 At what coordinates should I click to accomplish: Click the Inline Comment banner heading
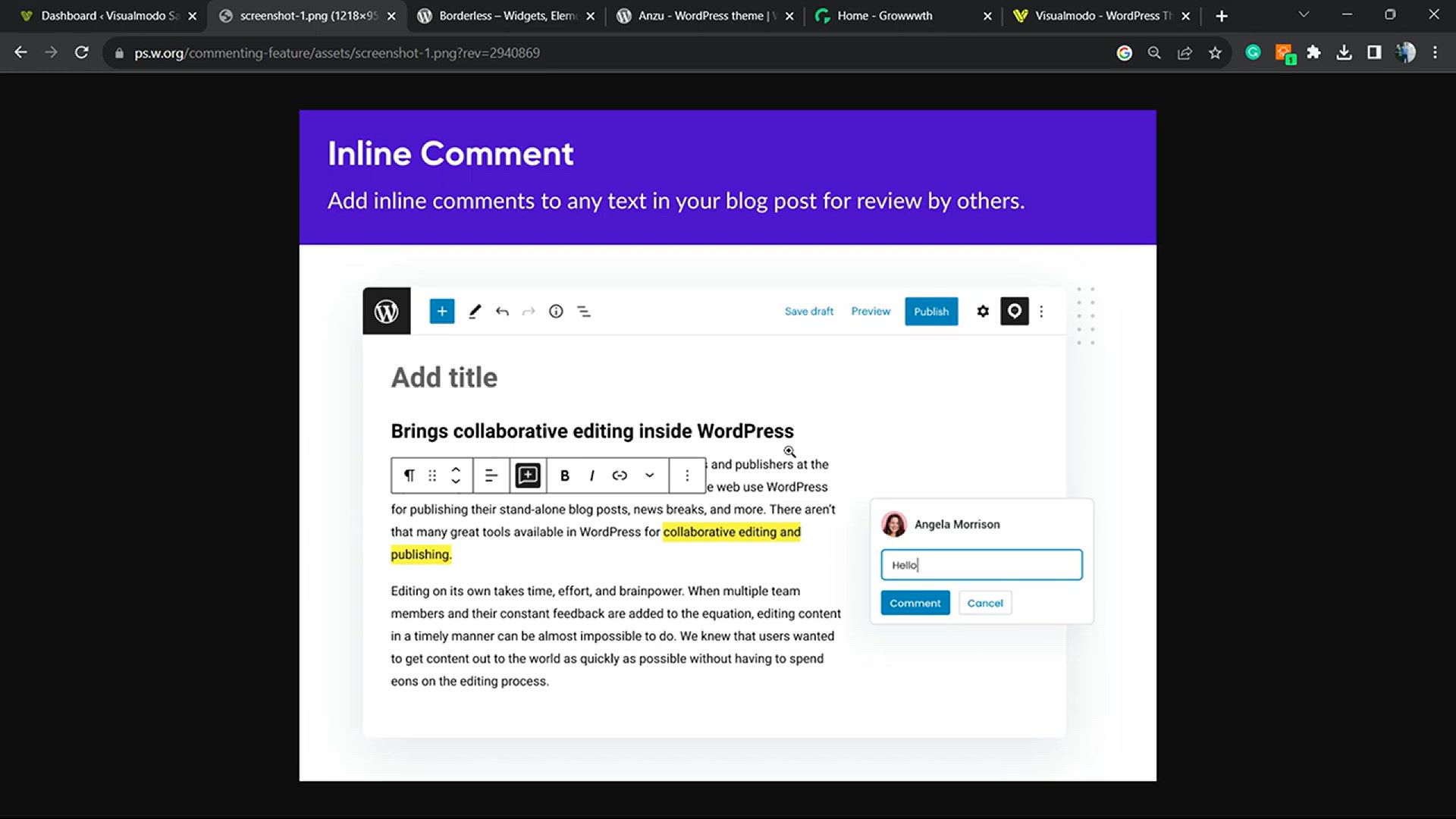pos(450,154)
